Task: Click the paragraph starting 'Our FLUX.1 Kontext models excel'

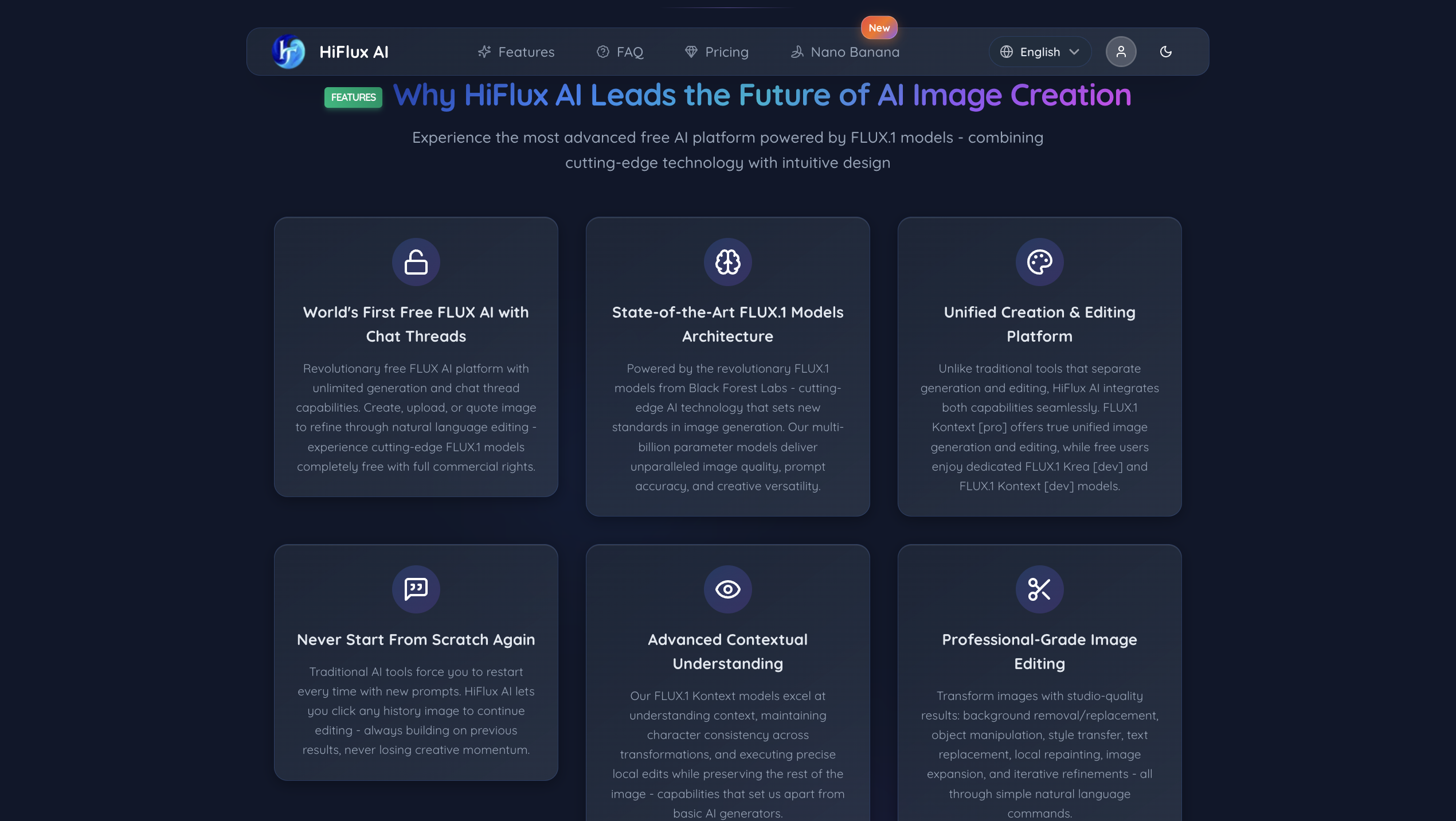Action: (728, 754)
